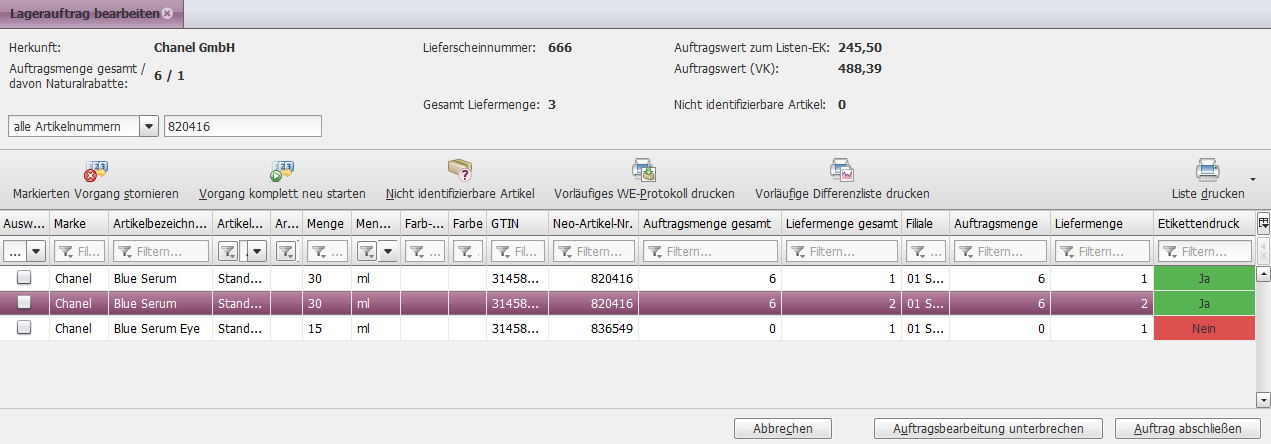Click the Artikelbezeichnung filter input

pos(161,251)
